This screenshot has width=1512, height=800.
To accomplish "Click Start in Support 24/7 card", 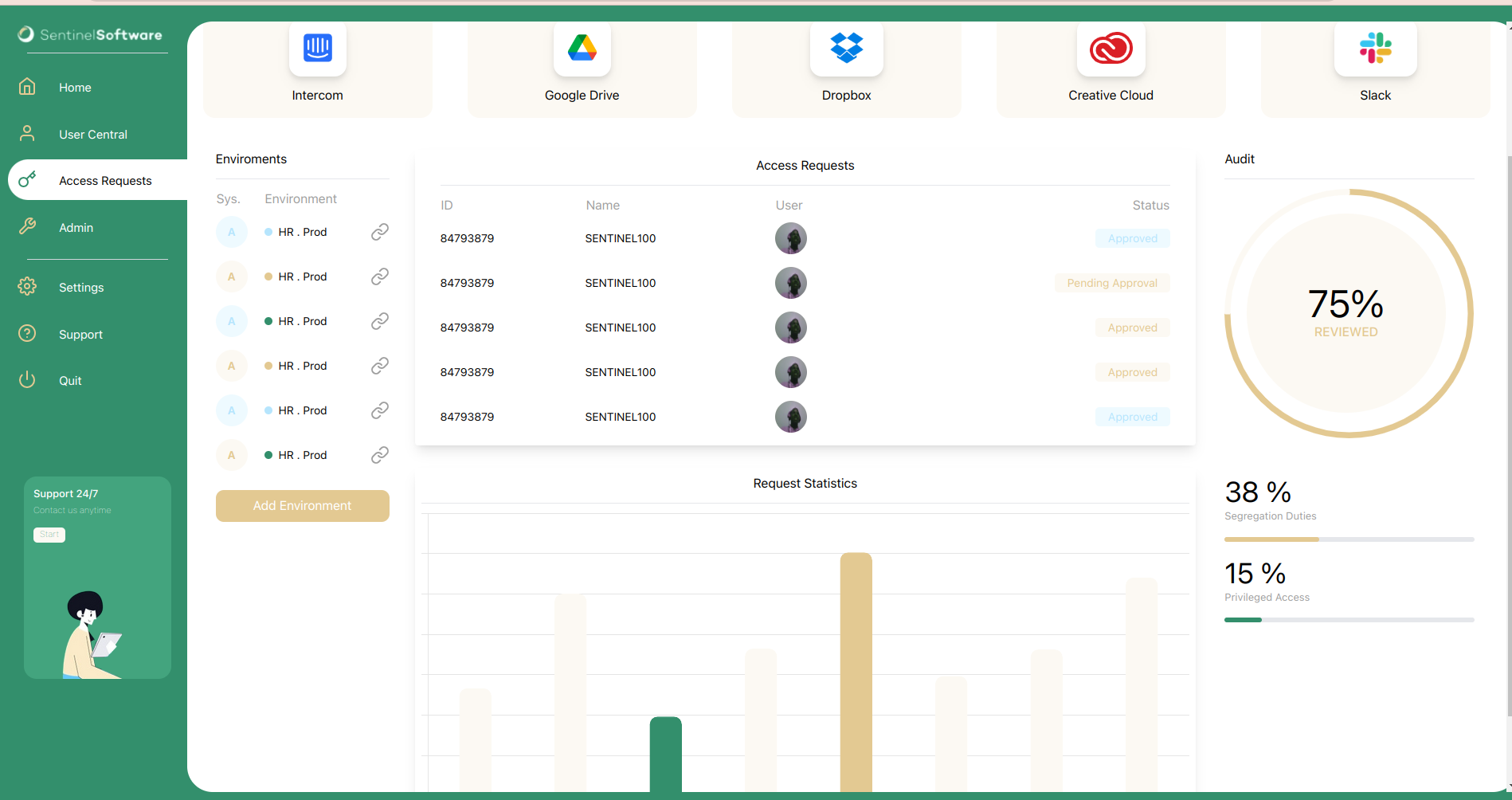I will click(49, 535).
